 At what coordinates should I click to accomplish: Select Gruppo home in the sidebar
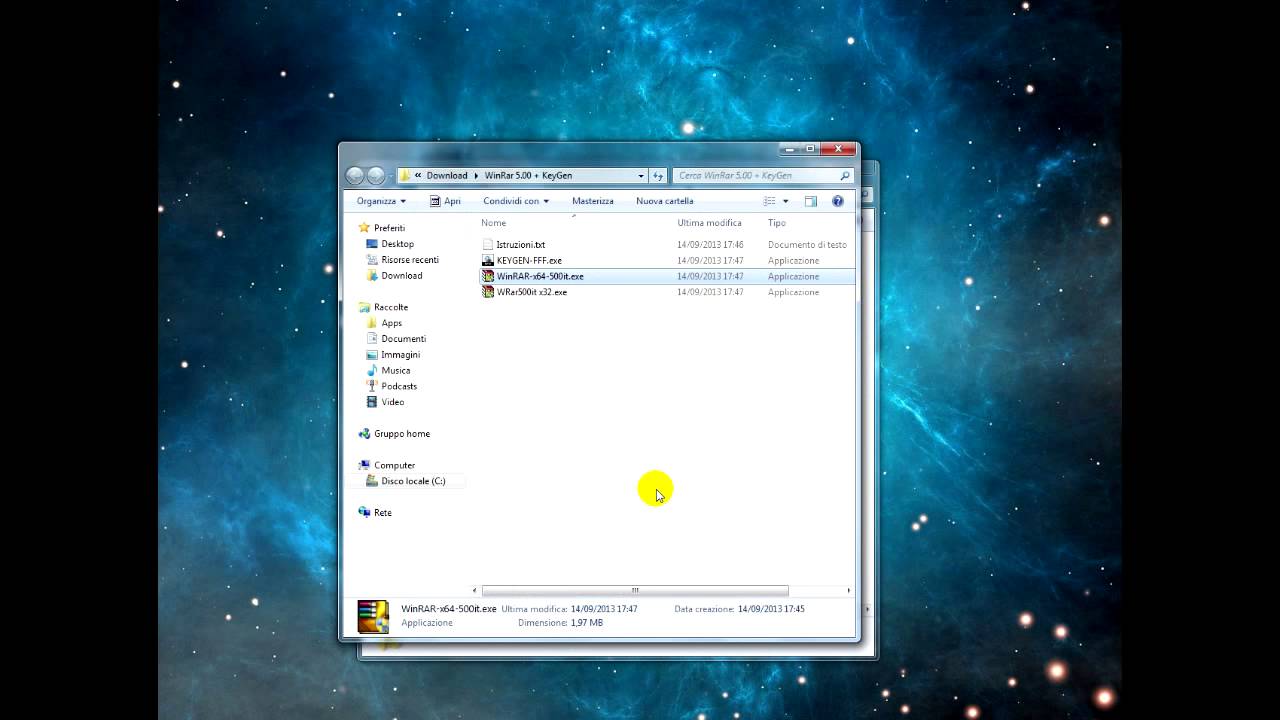pyautogui.click(x=402, y=434)
